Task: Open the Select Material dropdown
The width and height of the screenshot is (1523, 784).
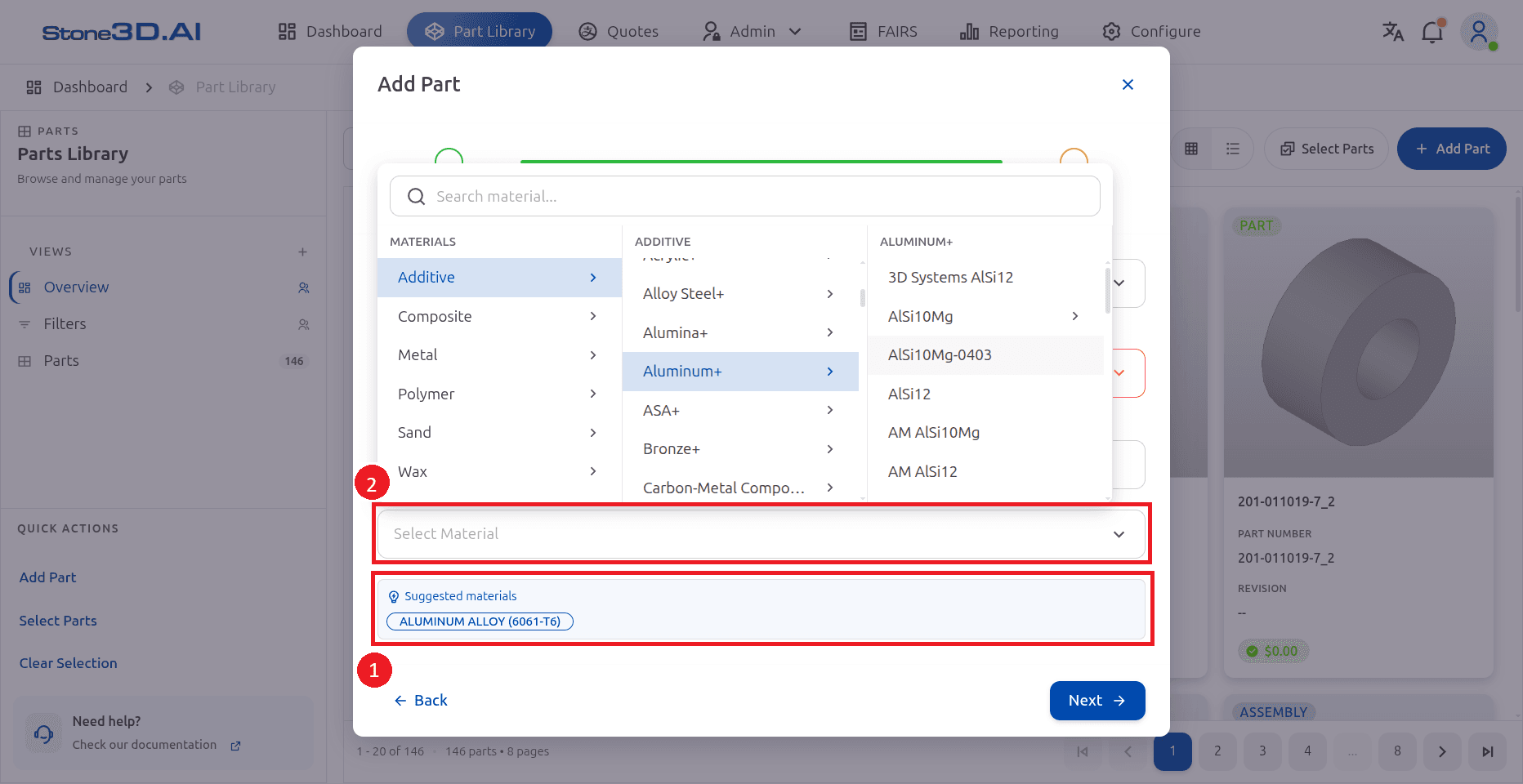Action: 761,534
